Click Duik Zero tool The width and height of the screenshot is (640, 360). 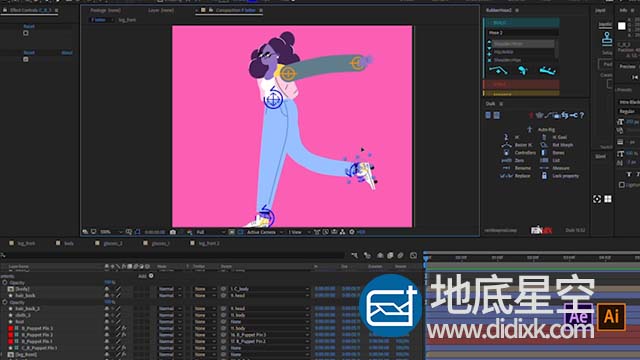pyautogui.click(x=513, y=160)
